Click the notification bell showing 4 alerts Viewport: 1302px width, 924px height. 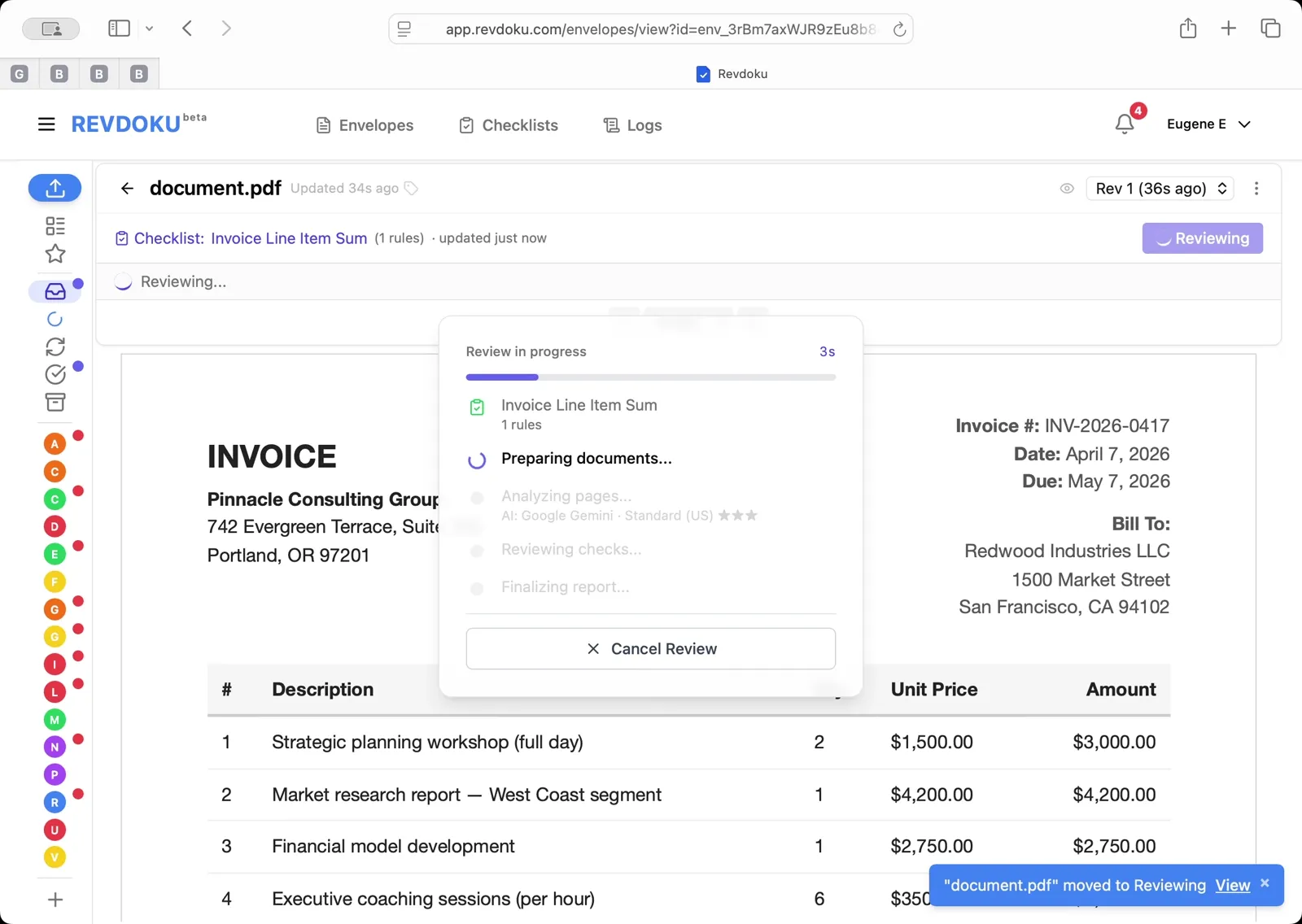pos(1125,124)
